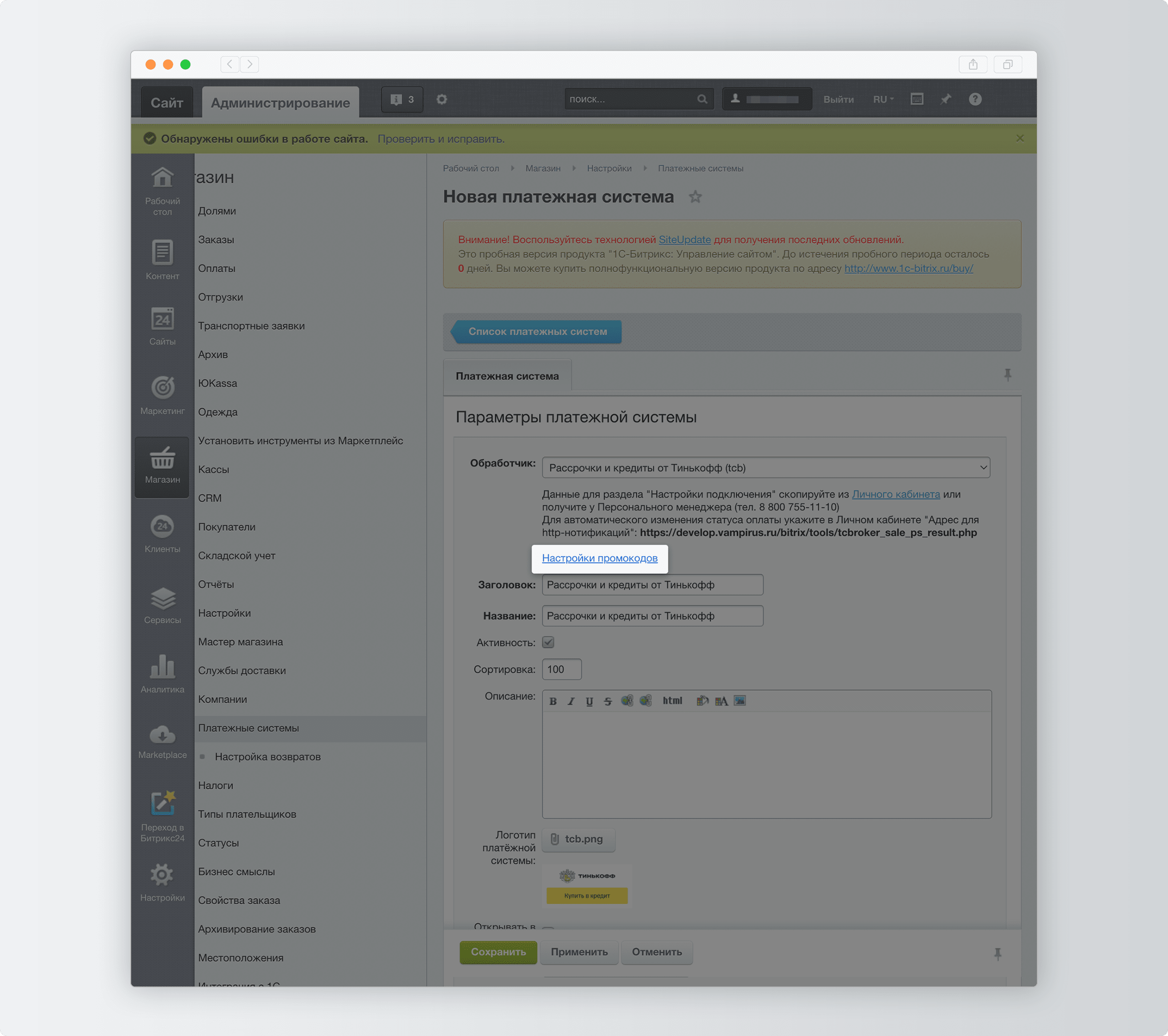Viewport: 1168px width, 1036px height.
Task: Select the Магазин basket icon
Action: pos(162,458)
